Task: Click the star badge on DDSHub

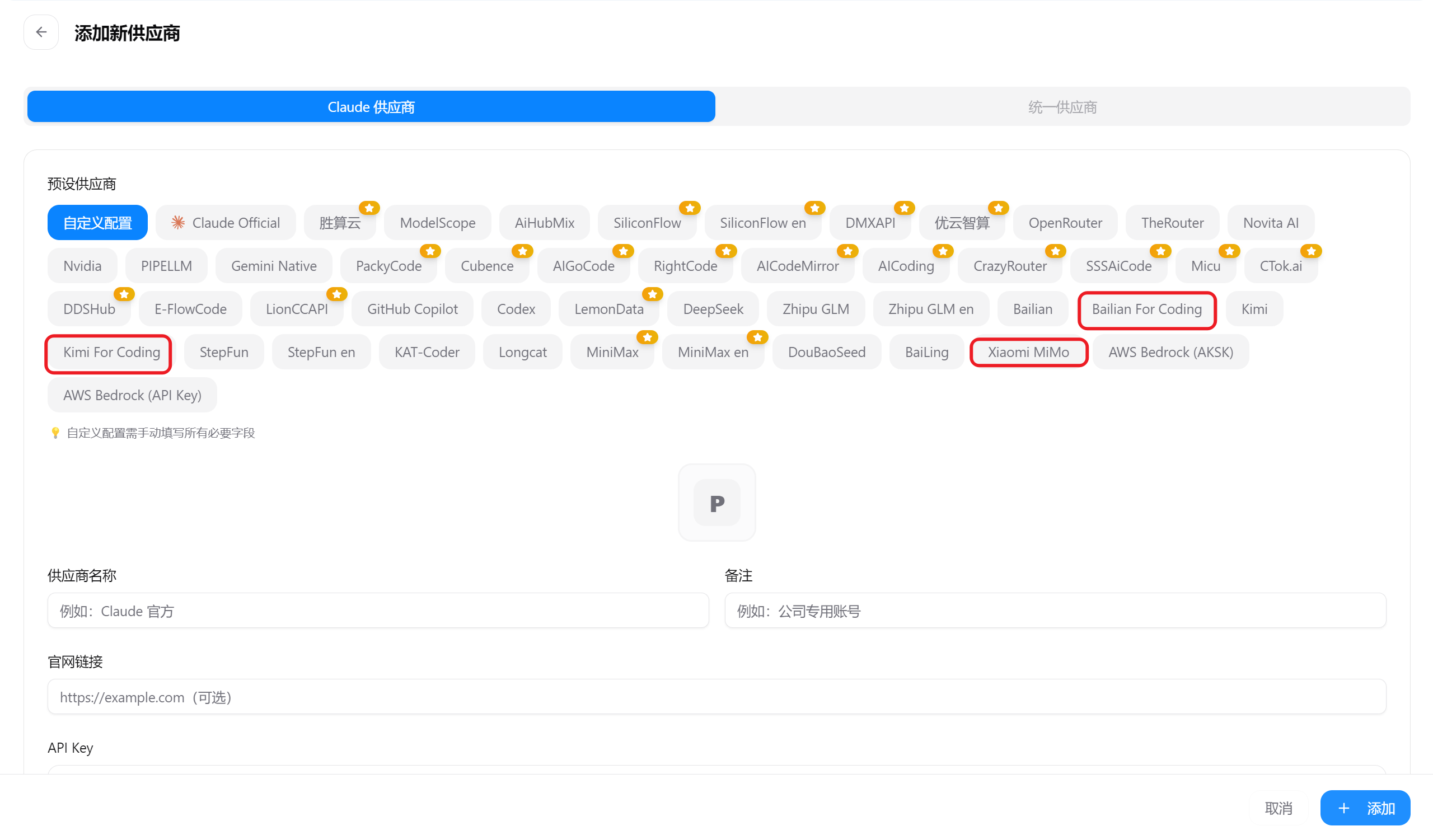Action: (x=124, y=294)
